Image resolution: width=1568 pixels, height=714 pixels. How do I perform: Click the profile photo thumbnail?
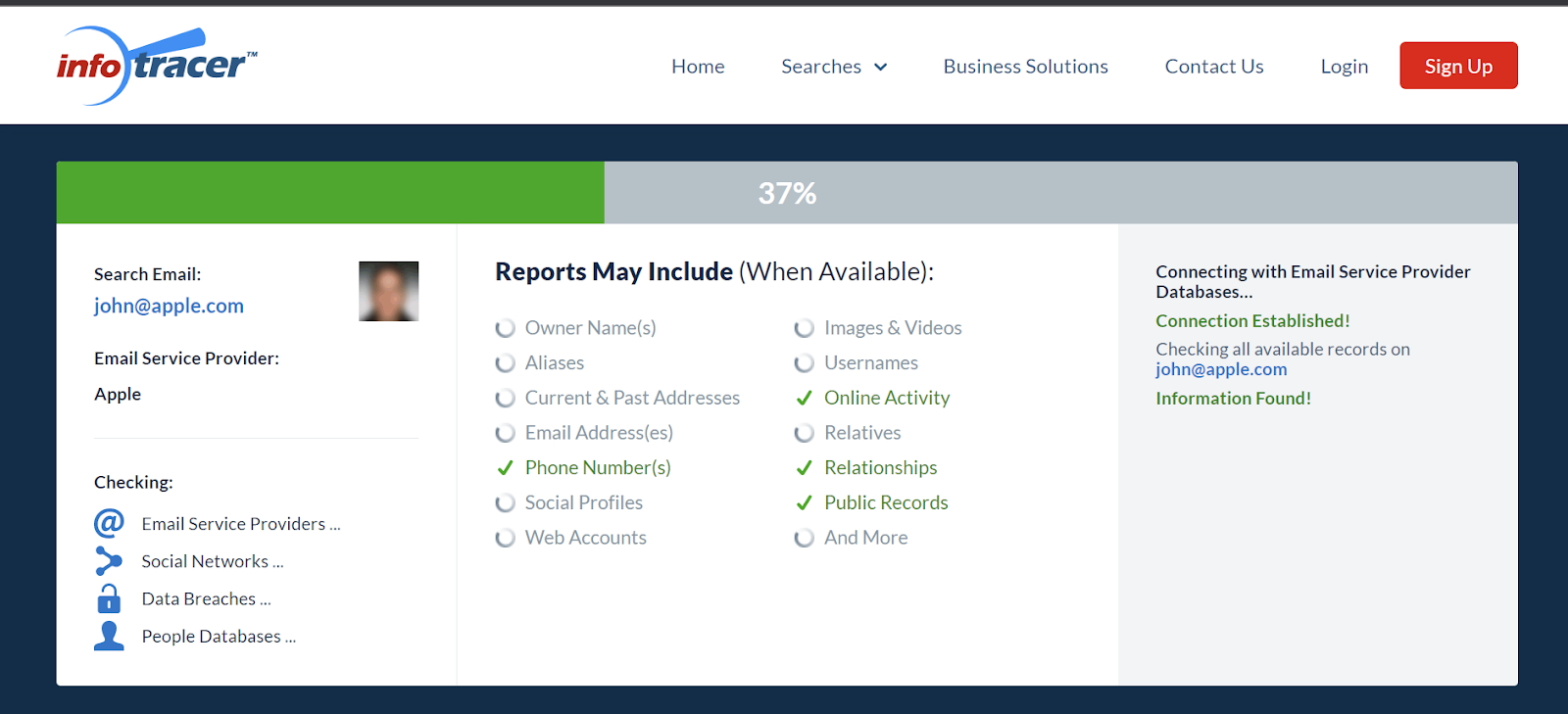pyautogui.click(x=388, y=291)
